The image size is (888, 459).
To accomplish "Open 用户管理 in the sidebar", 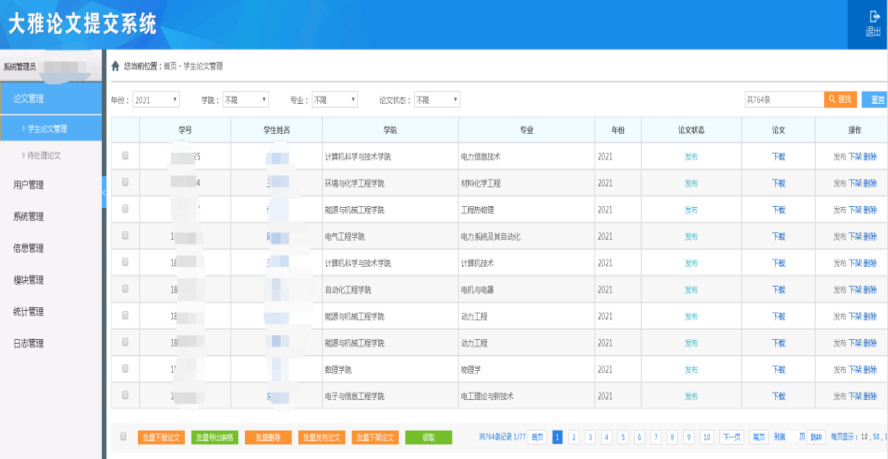I will coord(29,185).
